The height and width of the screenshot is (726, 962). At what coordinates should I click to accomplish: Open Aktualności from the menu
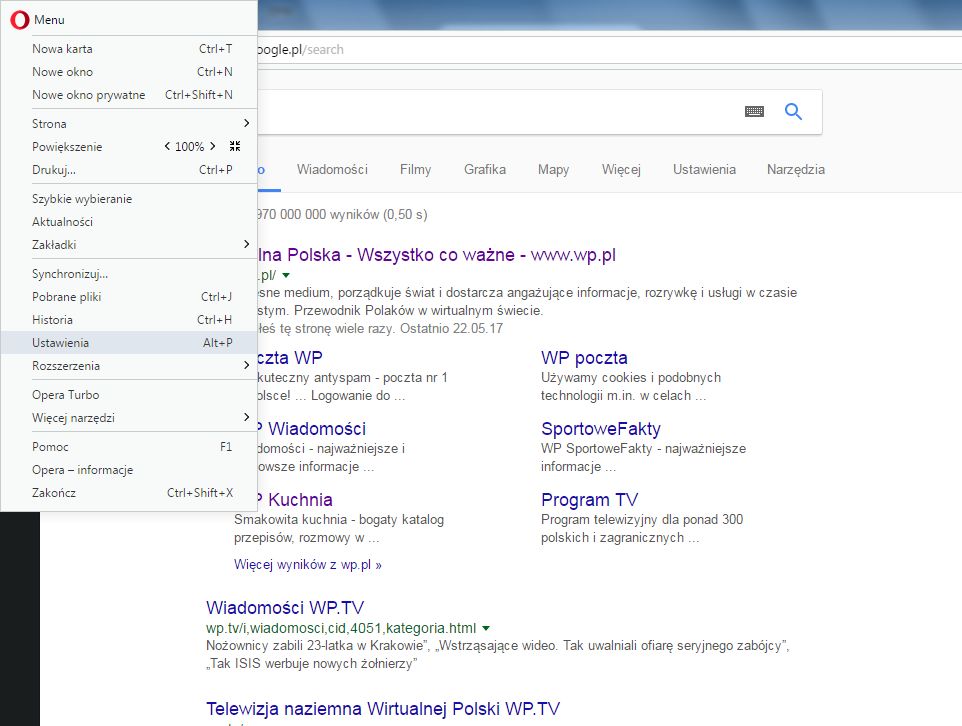coord(129,222)
